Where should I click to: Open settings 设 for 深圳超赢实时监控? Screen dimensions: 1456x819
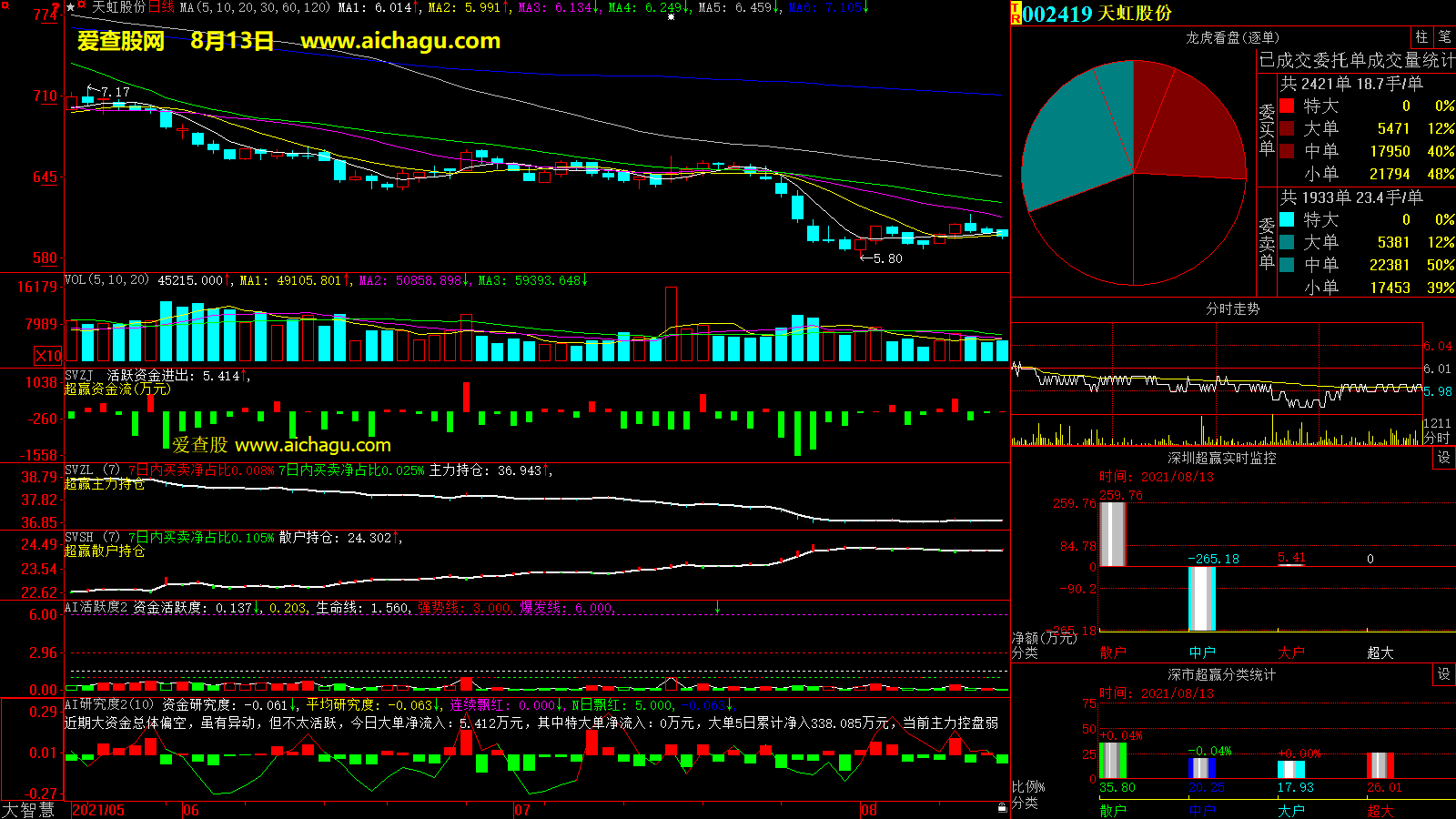[x=1443, y=458]
